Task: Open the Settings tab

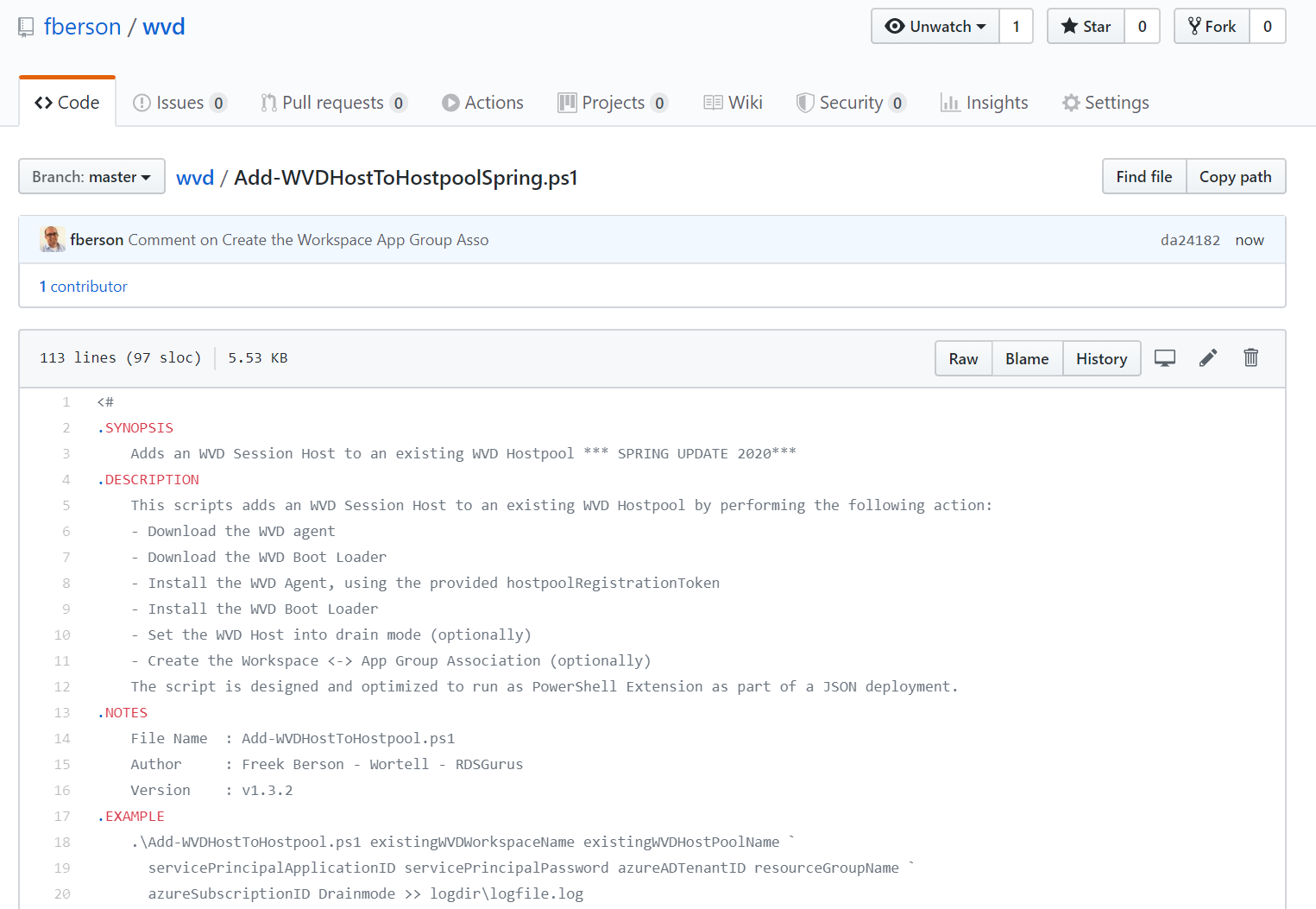Action: [1105, 103]
